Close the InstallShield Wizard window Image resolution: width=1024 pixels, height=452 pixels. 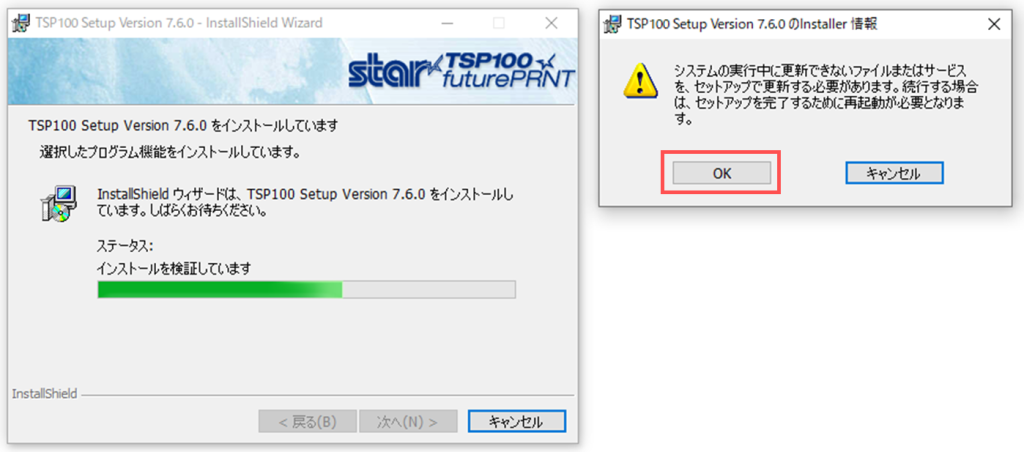tap(551, 23)
